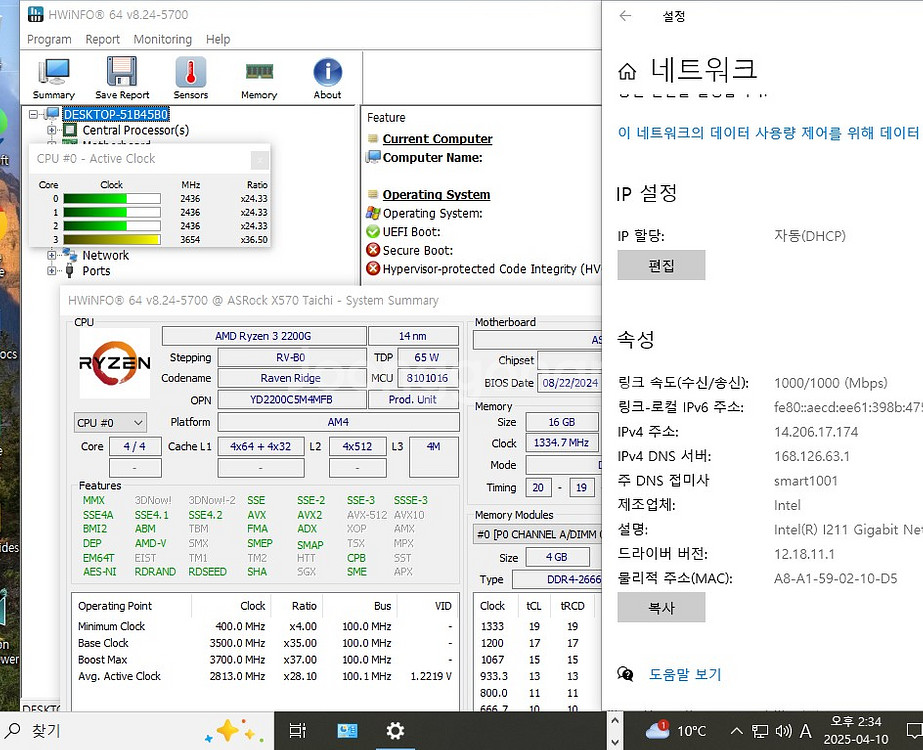Click the Settings home icon
923x750 pixels.
pos(627,71)
